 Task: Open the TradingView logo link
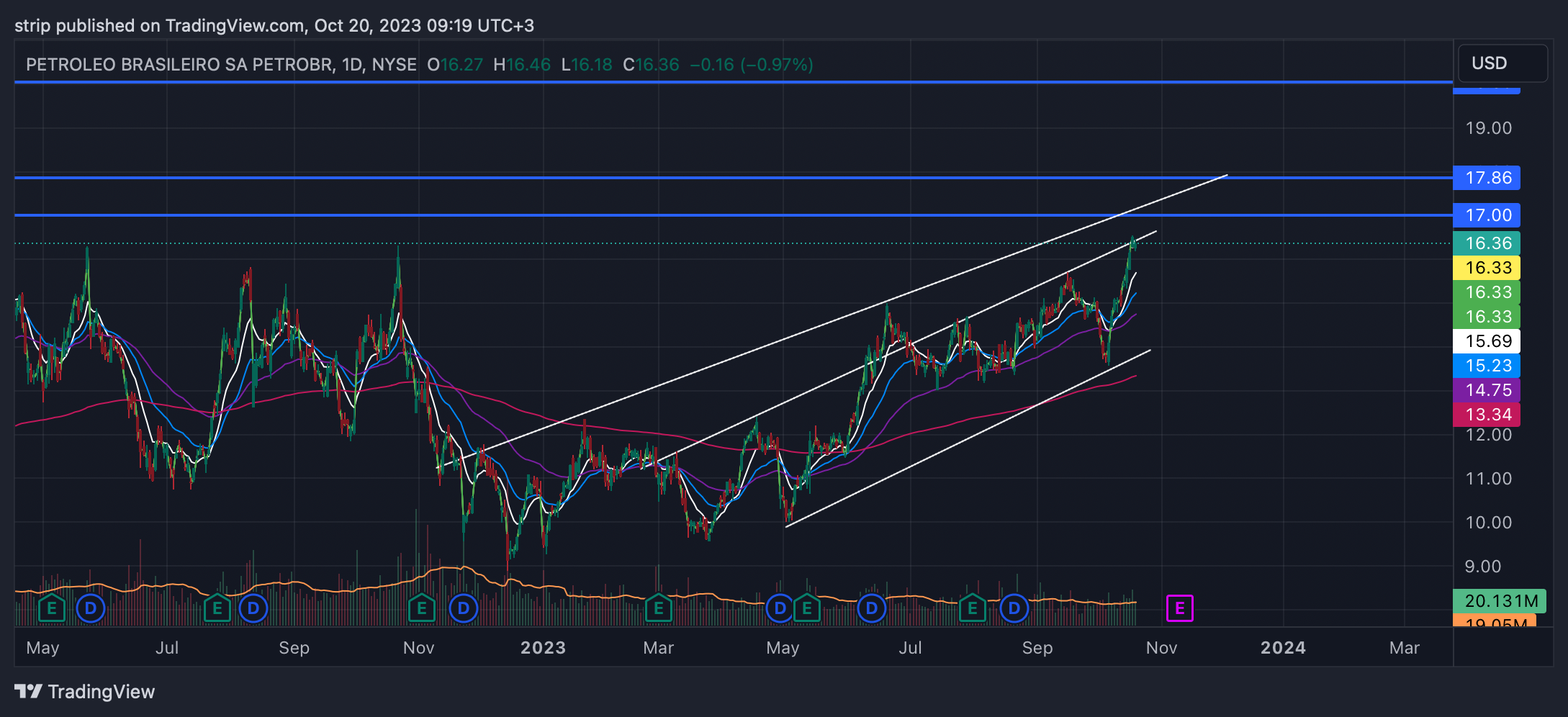(84, 692)
